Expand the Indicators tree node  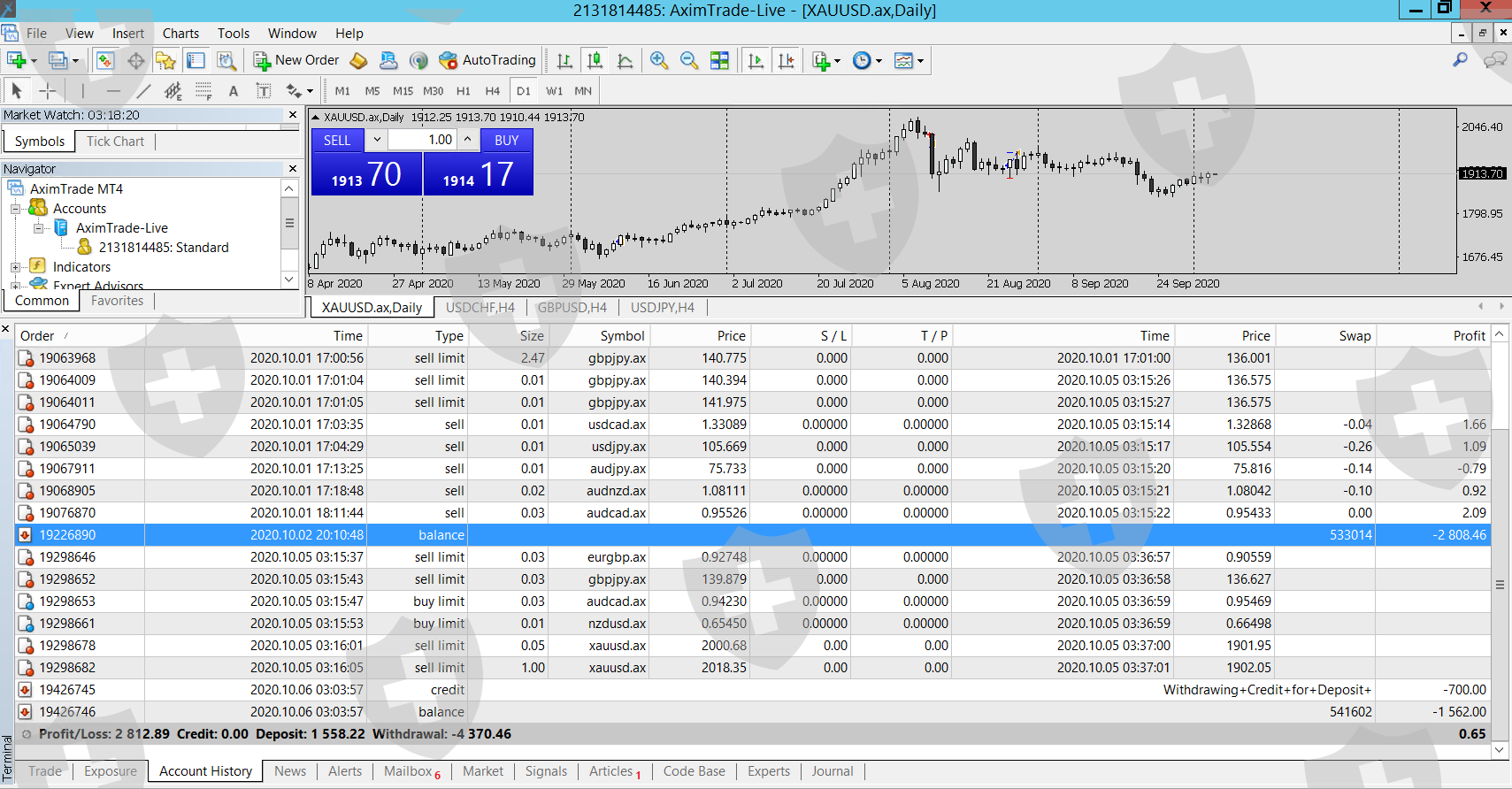(15, 267)
